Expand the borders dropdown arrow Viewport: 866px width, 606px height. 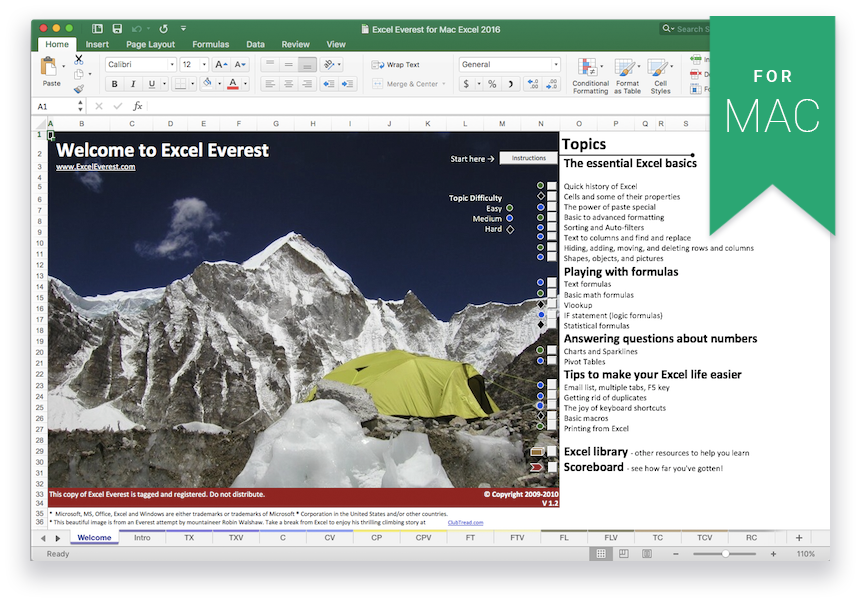(x=192, y=84)
